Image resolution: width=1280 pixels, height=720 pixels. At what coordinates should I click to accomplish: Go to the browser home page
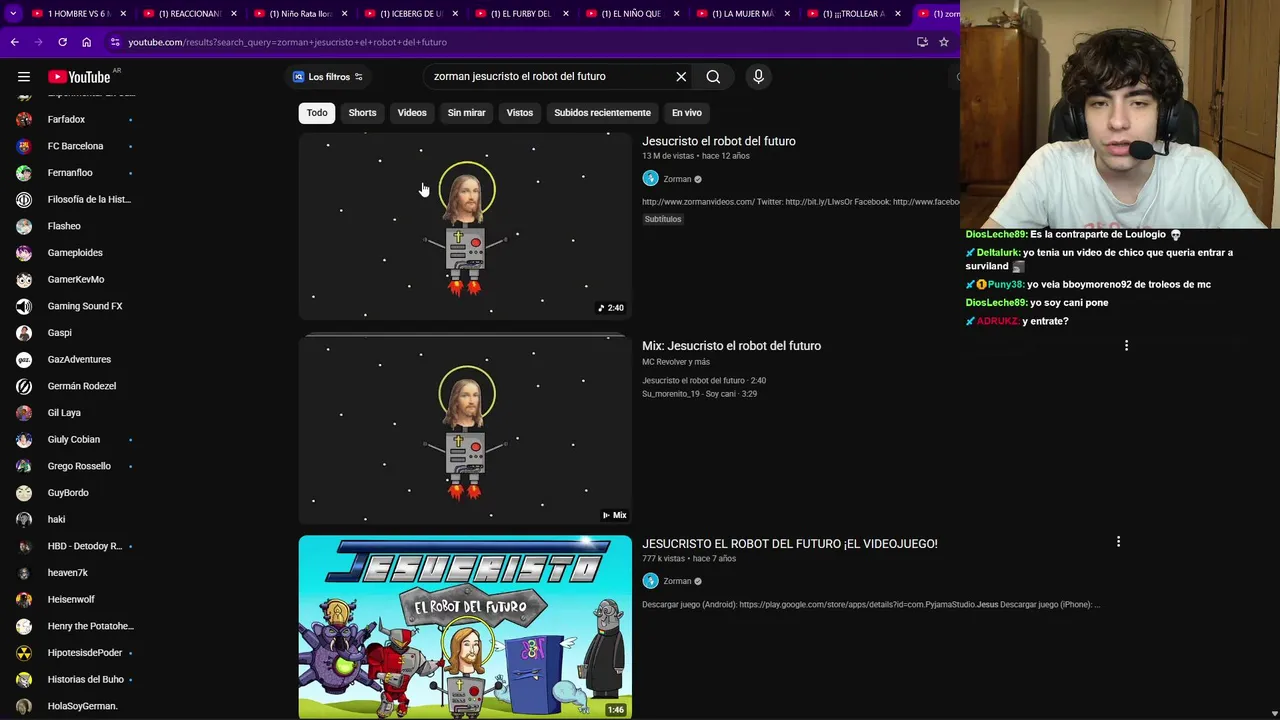coord(86,42)
